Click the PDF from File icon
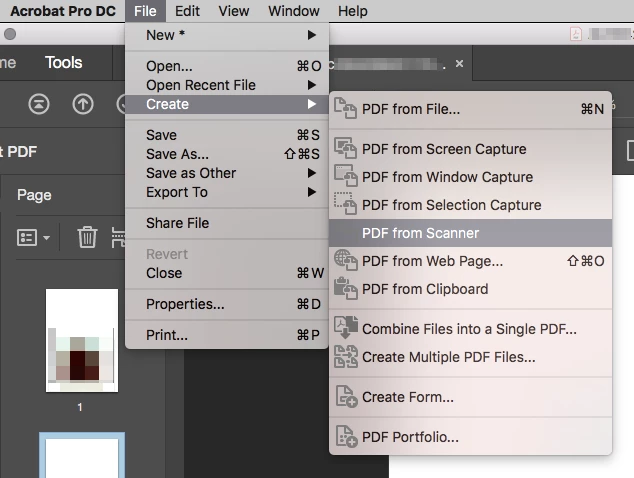 click(x=345, y=108)
